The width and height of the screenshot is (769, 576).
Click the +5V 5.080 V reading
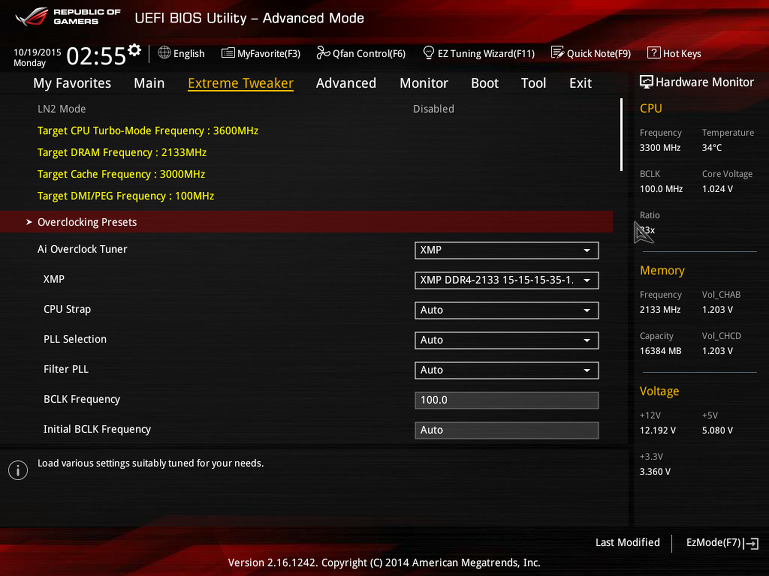point(718,430)
